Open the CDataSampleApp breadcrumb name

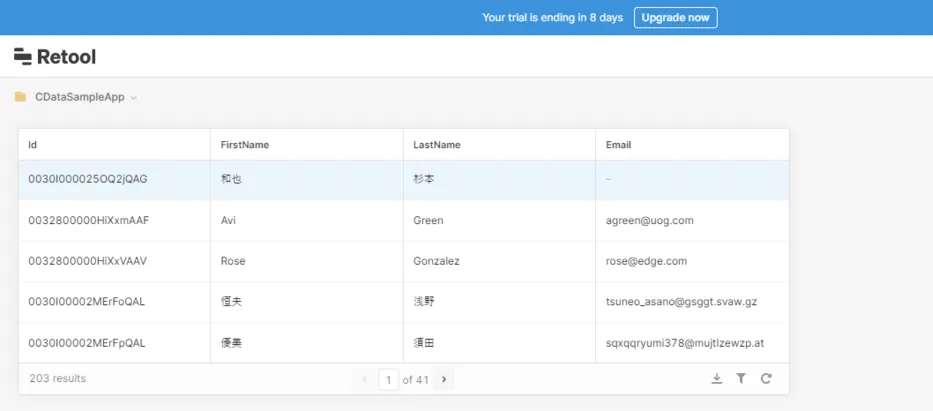(79, 98)
